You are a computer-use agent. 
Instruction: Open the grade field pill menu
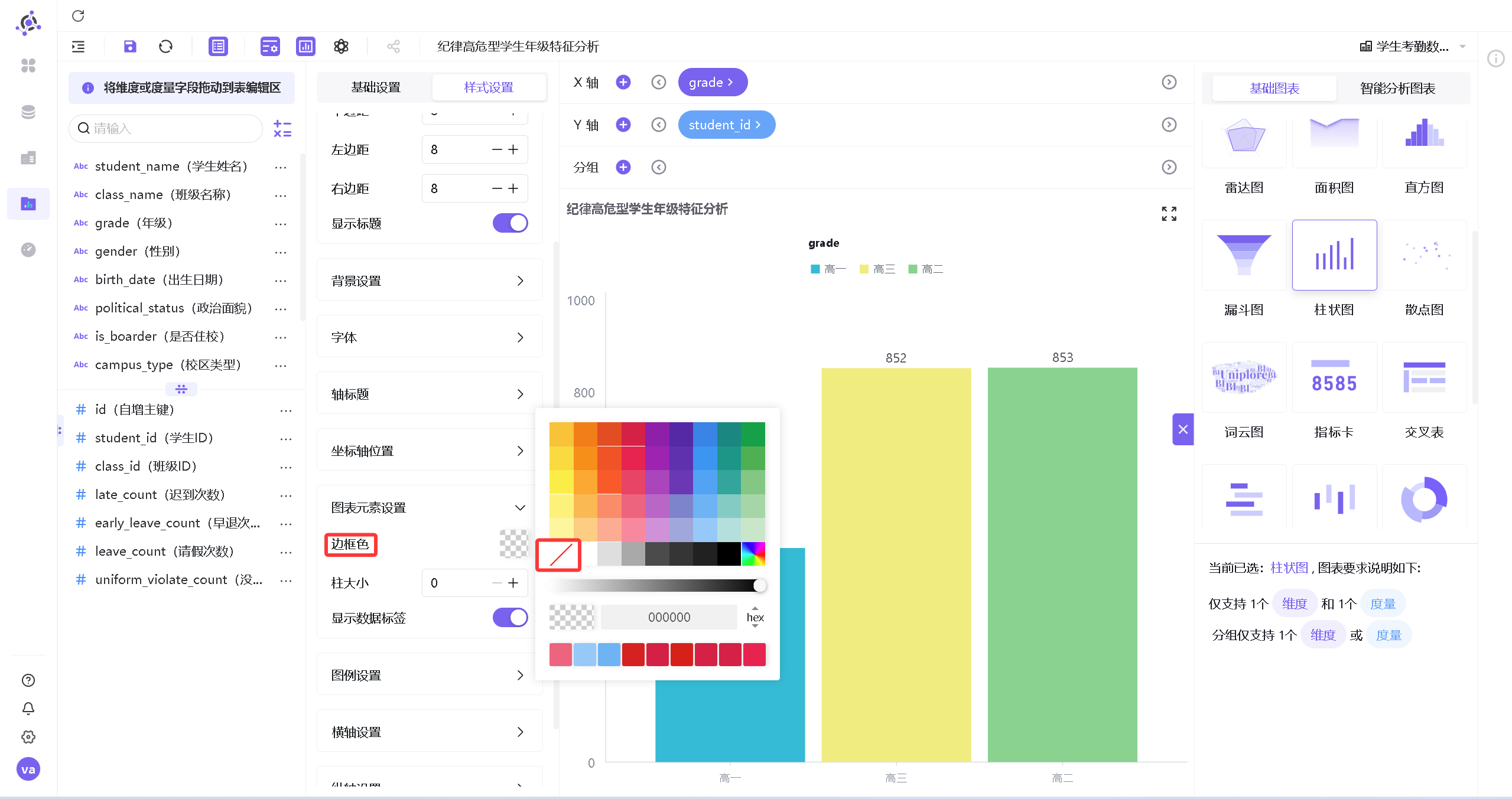tap(713, 82)
